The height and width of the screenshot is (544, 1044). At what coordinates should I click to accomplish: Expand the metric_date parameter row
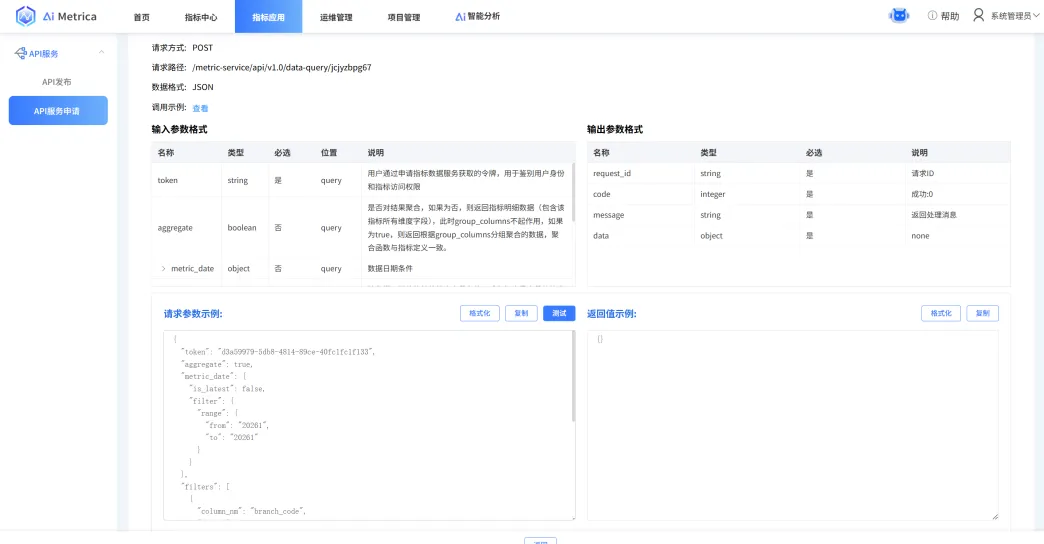tap(163, 268)
